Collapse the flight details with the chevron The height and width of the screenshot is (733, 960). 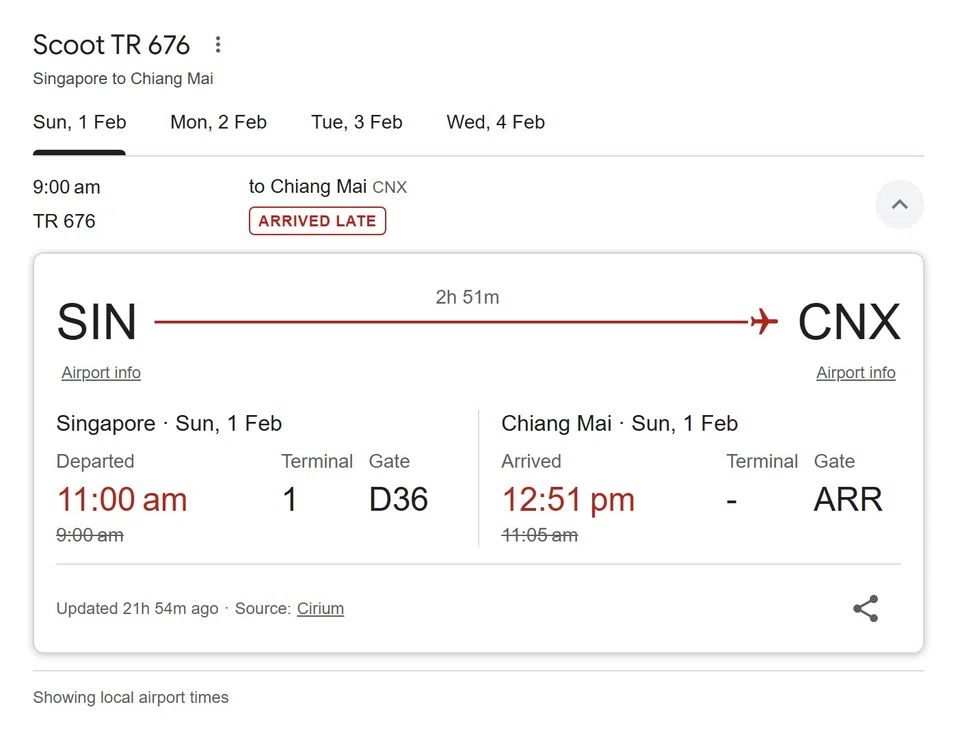click(899, 204)
